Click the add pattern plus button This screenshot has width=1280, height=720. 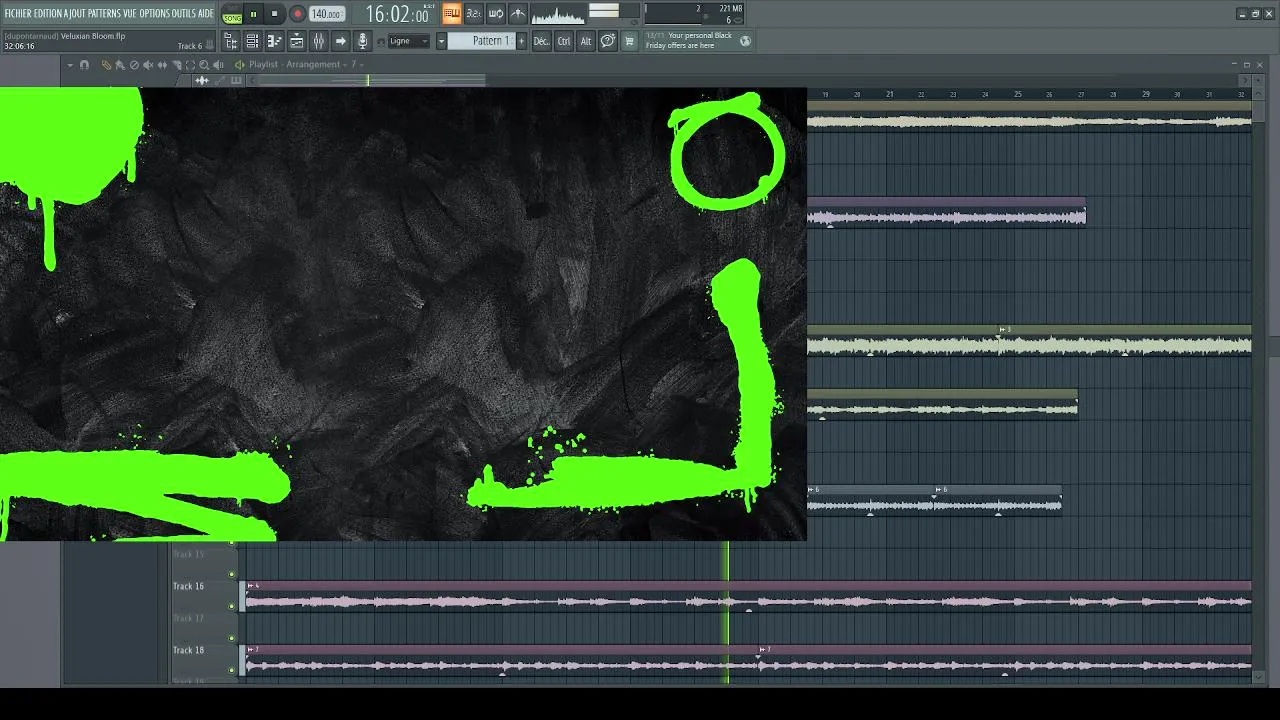pyautogui.click(x=521, y=41)
